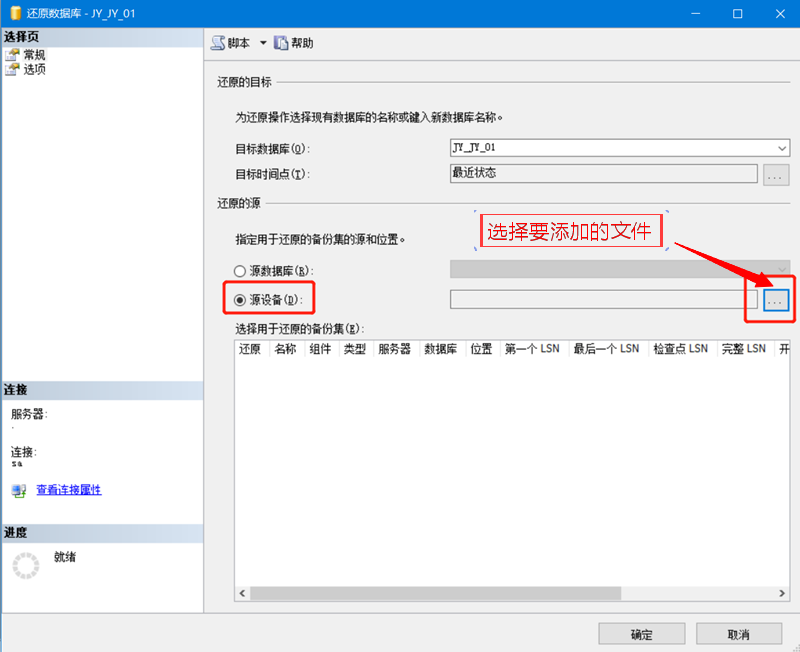Select the 源设备 radio button
Screen dimensions: 800x652
240,299
